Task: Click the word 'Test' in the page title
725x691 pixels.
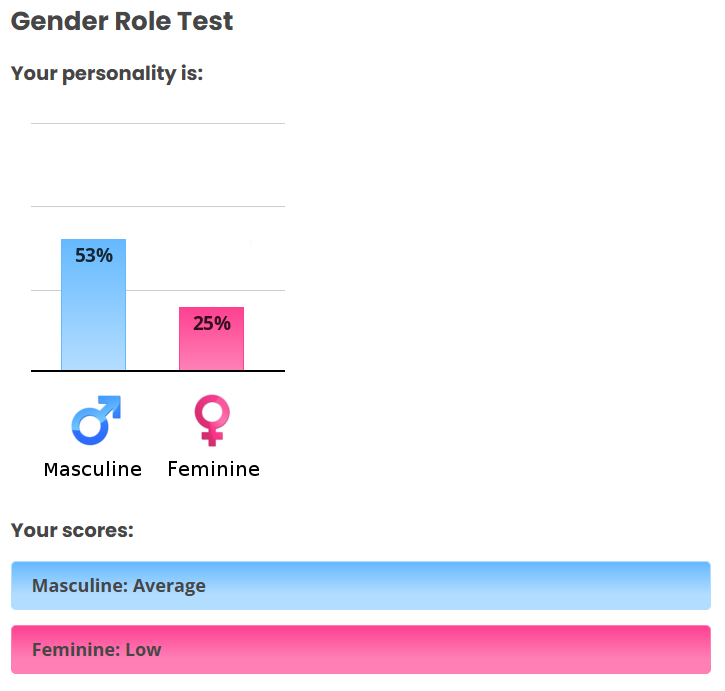Action: 204,23
